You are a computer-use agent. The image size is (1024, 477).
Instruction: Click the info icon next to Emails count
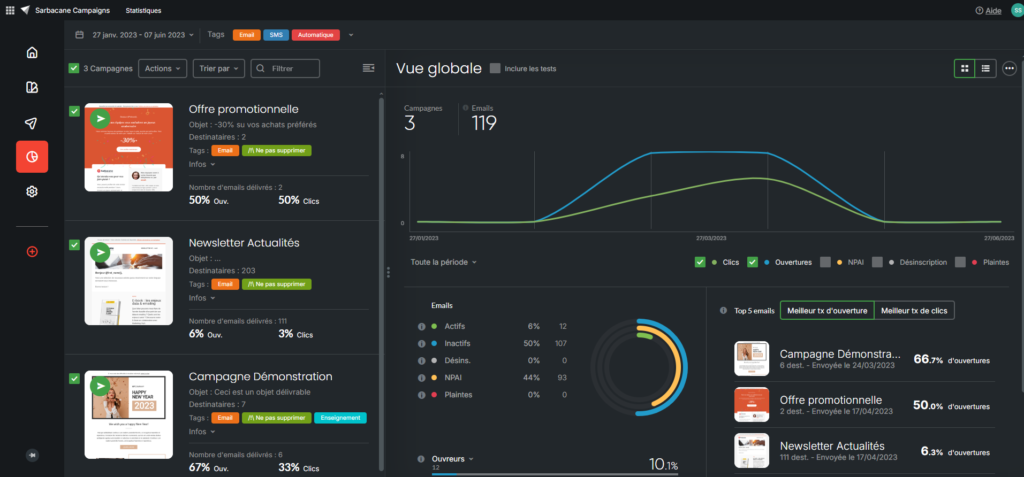466,108
